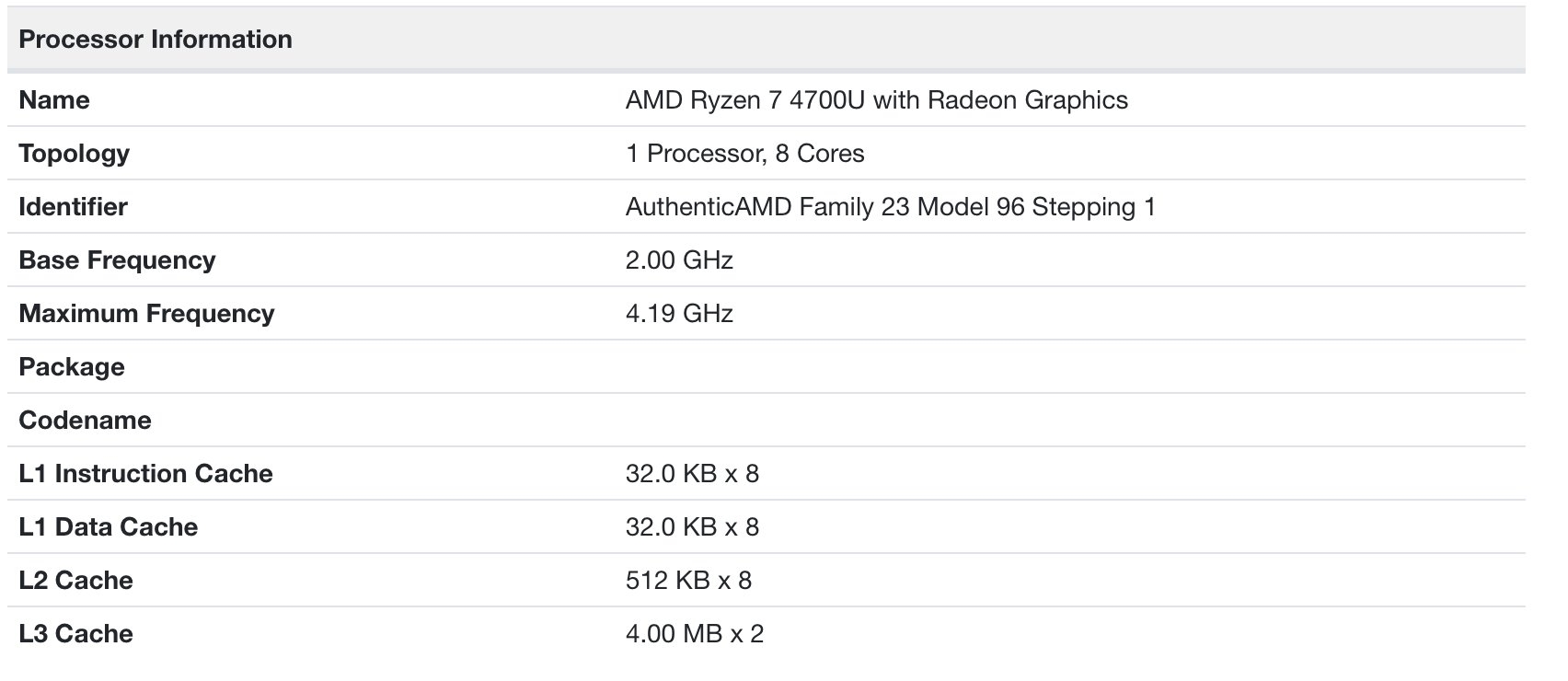The height and width of the screenshot is (681, 1568).
Task: Click the 4.19 GHz maximum frequency value
Action: (679, 314)
